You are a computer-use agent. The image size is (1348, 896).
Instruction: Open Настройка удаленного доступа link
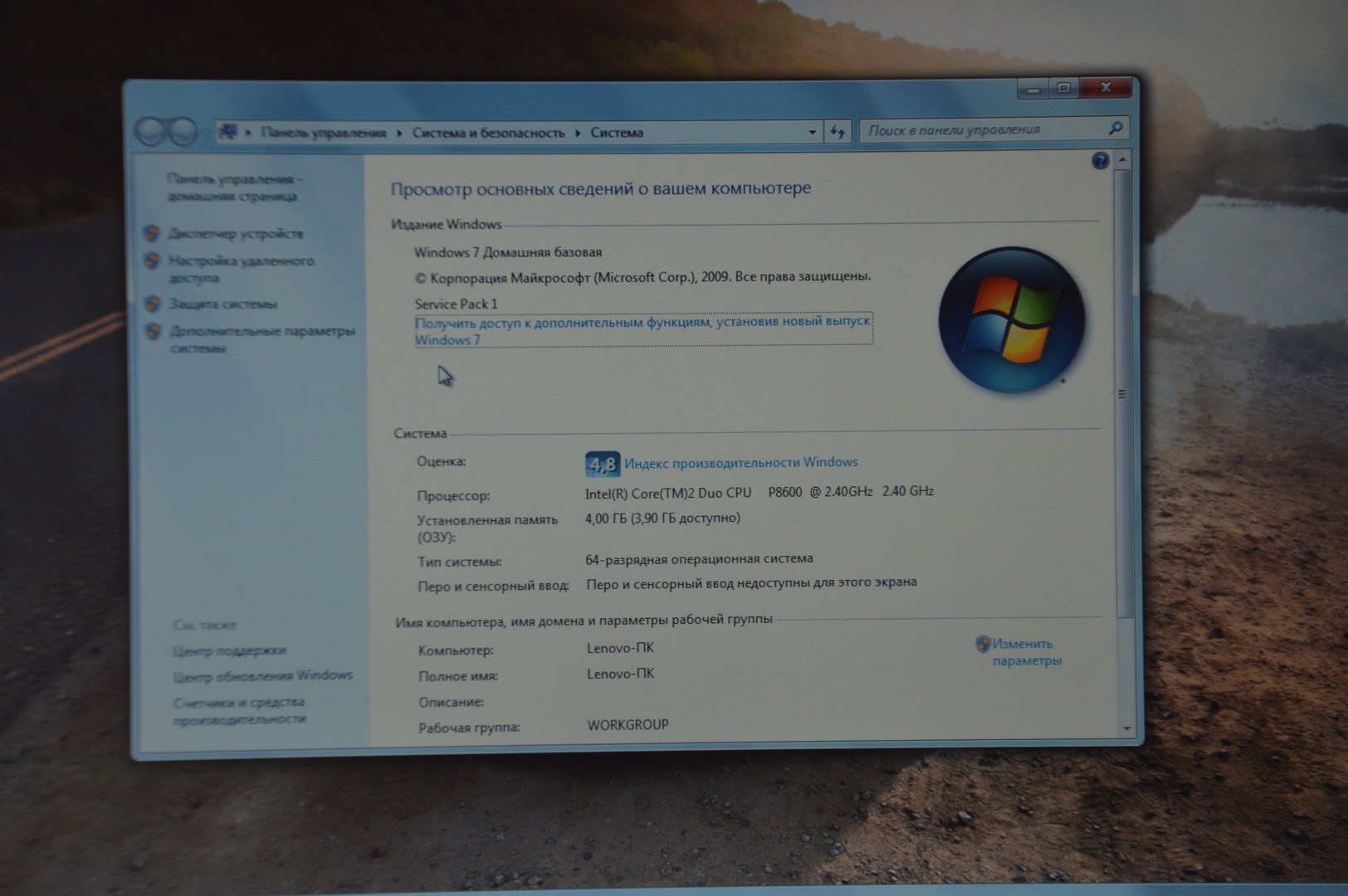[x=242, y=269]
